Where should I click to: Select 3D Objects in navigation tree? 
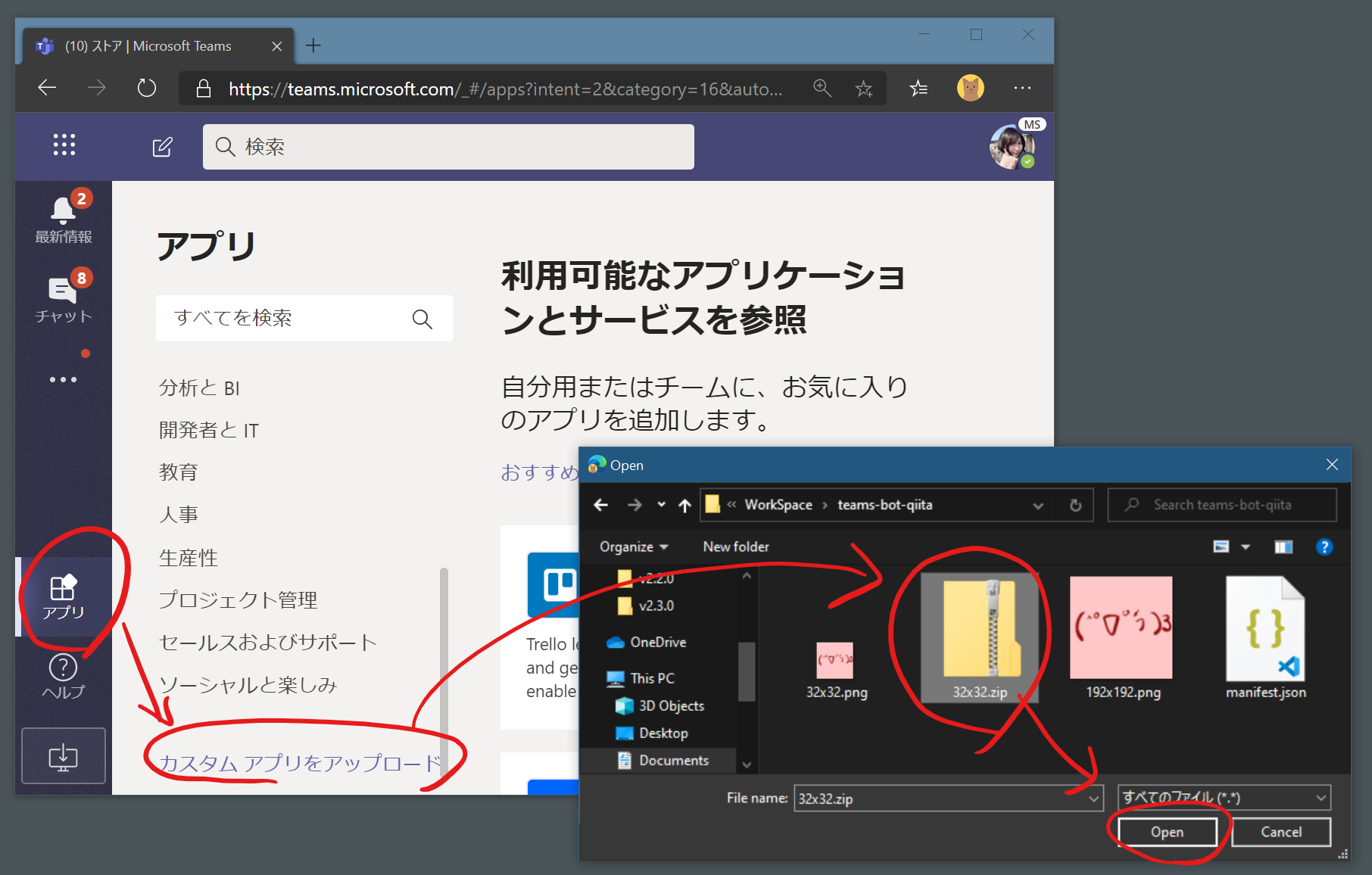(x=660, y=705)
